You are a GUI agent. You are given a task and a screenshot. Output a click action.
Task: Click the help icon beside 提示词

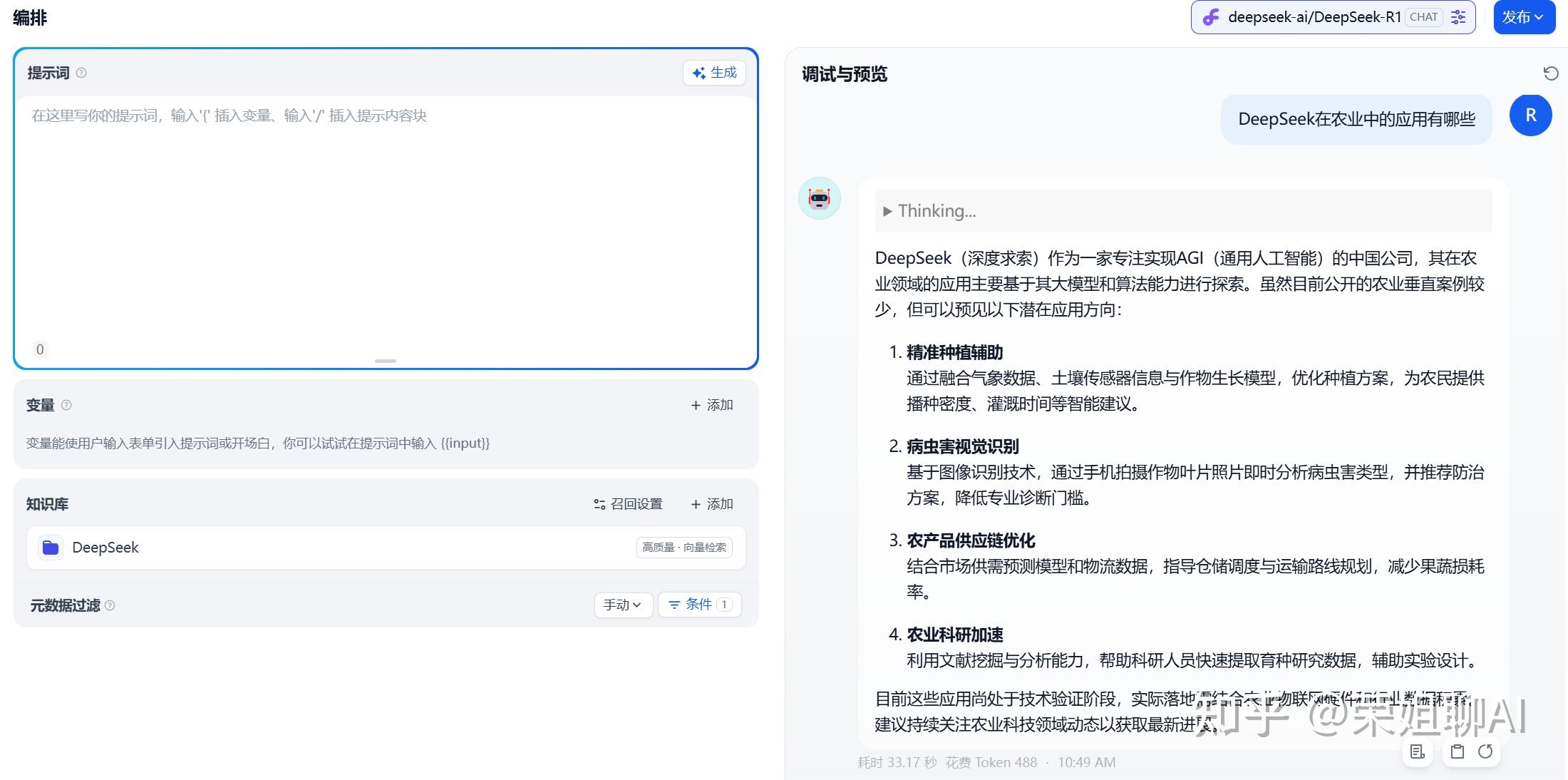click(x=81, y=73)
